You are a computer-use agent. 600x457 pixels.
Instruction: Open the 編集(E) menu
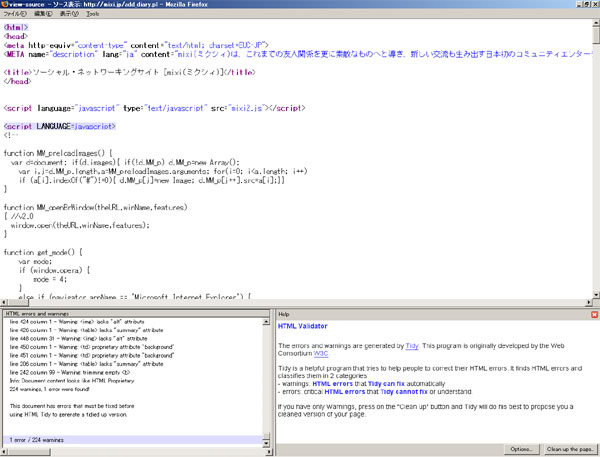pos(43,14)
